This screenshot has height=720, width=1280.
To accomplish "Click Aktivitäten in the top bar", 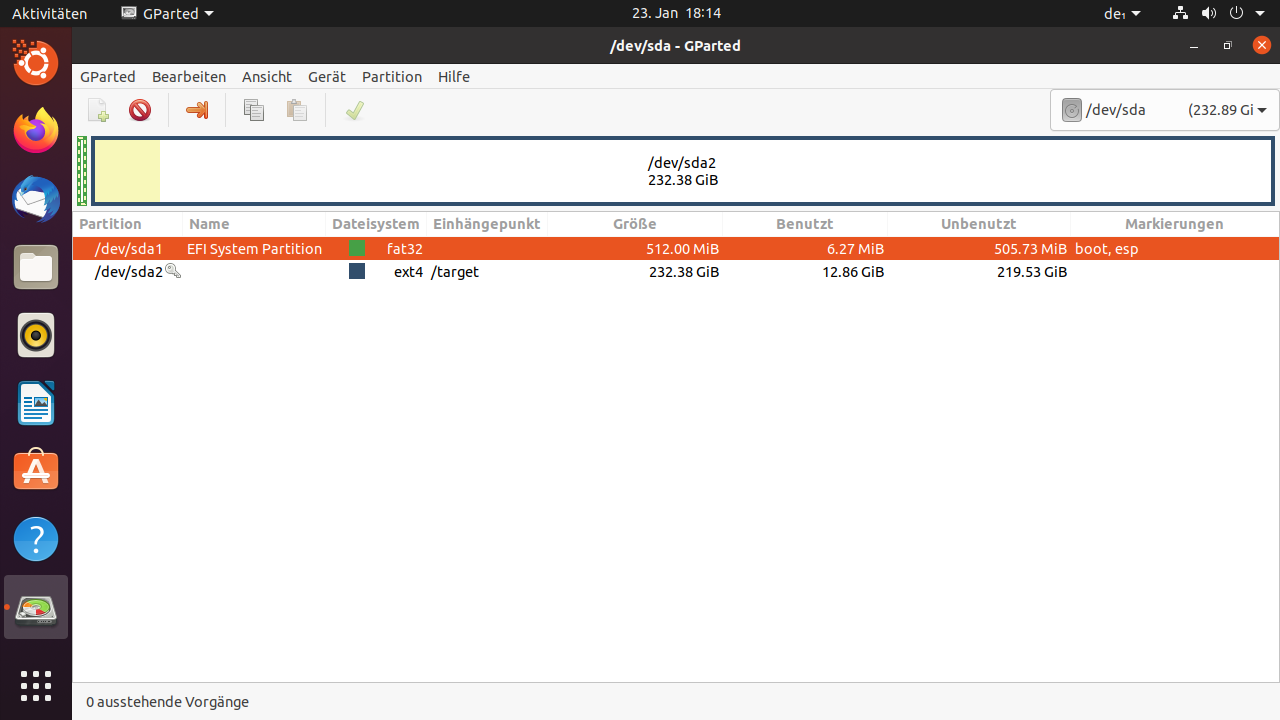I will pos(50,13).
